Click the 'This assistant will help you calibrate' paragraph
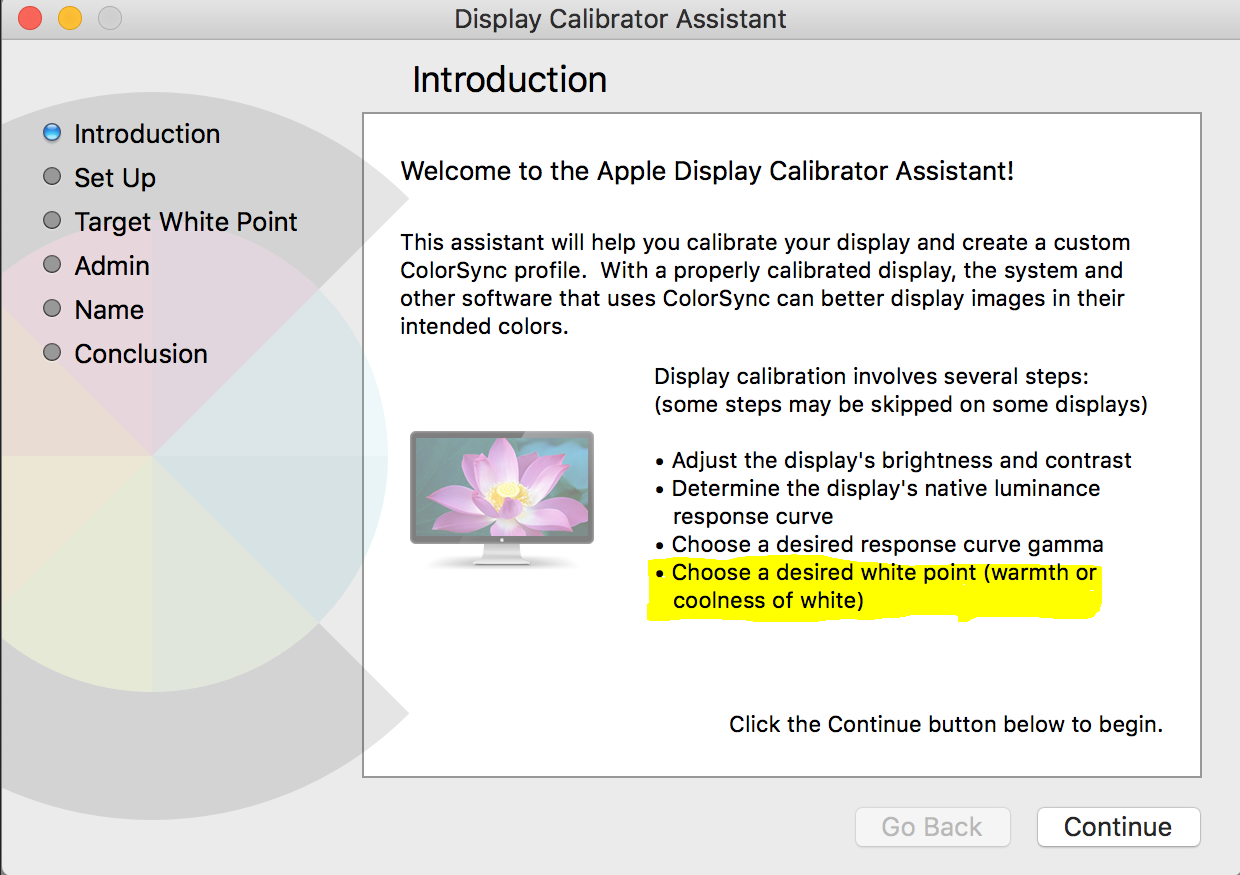 [765, 284]
